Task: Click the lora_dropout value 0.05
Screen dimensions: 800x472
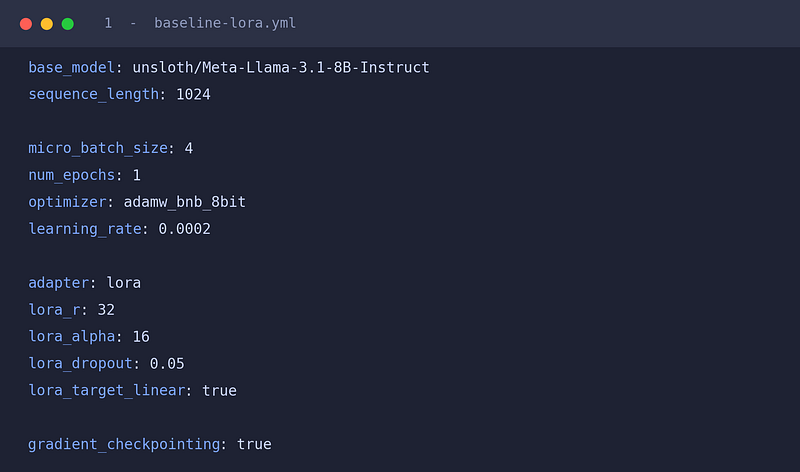Action: click(167, 364)
